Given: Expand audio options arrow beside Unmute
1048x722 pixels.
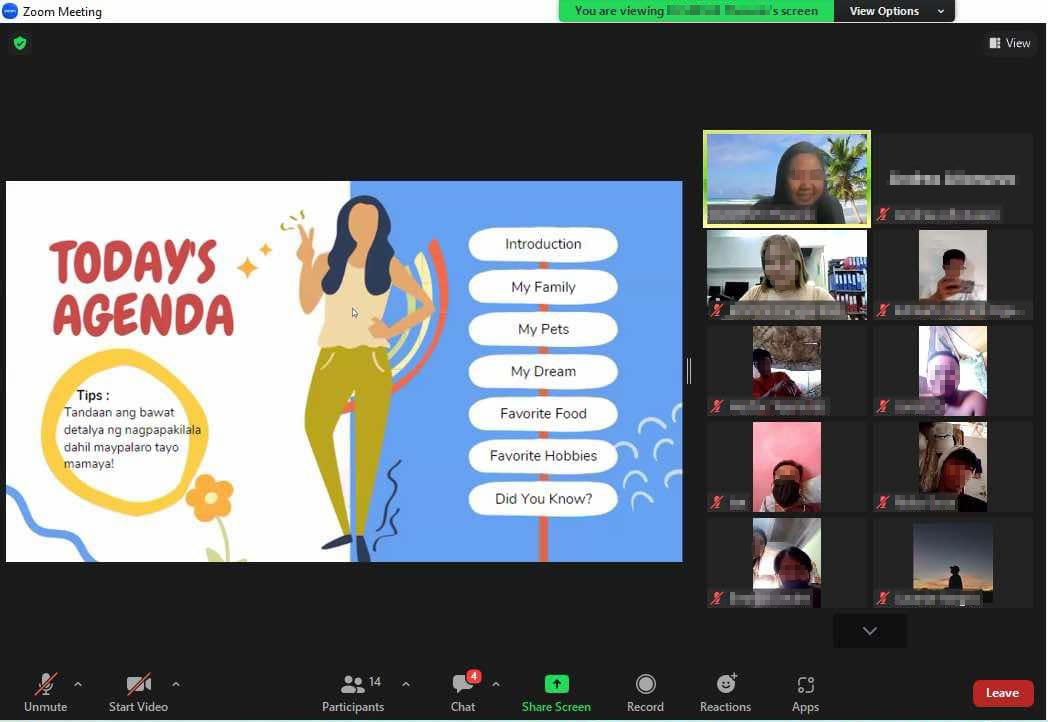Looking at the screenshot, I should 78,684.
